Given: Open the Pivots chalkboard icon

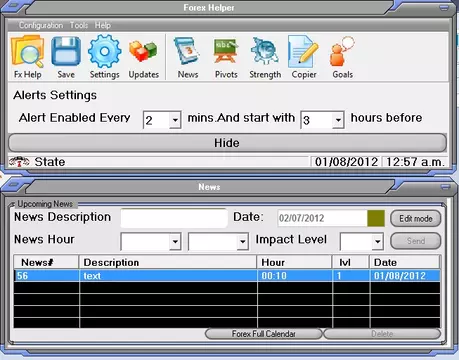Looking at the screenshot, I should click(x=226, y=51).
